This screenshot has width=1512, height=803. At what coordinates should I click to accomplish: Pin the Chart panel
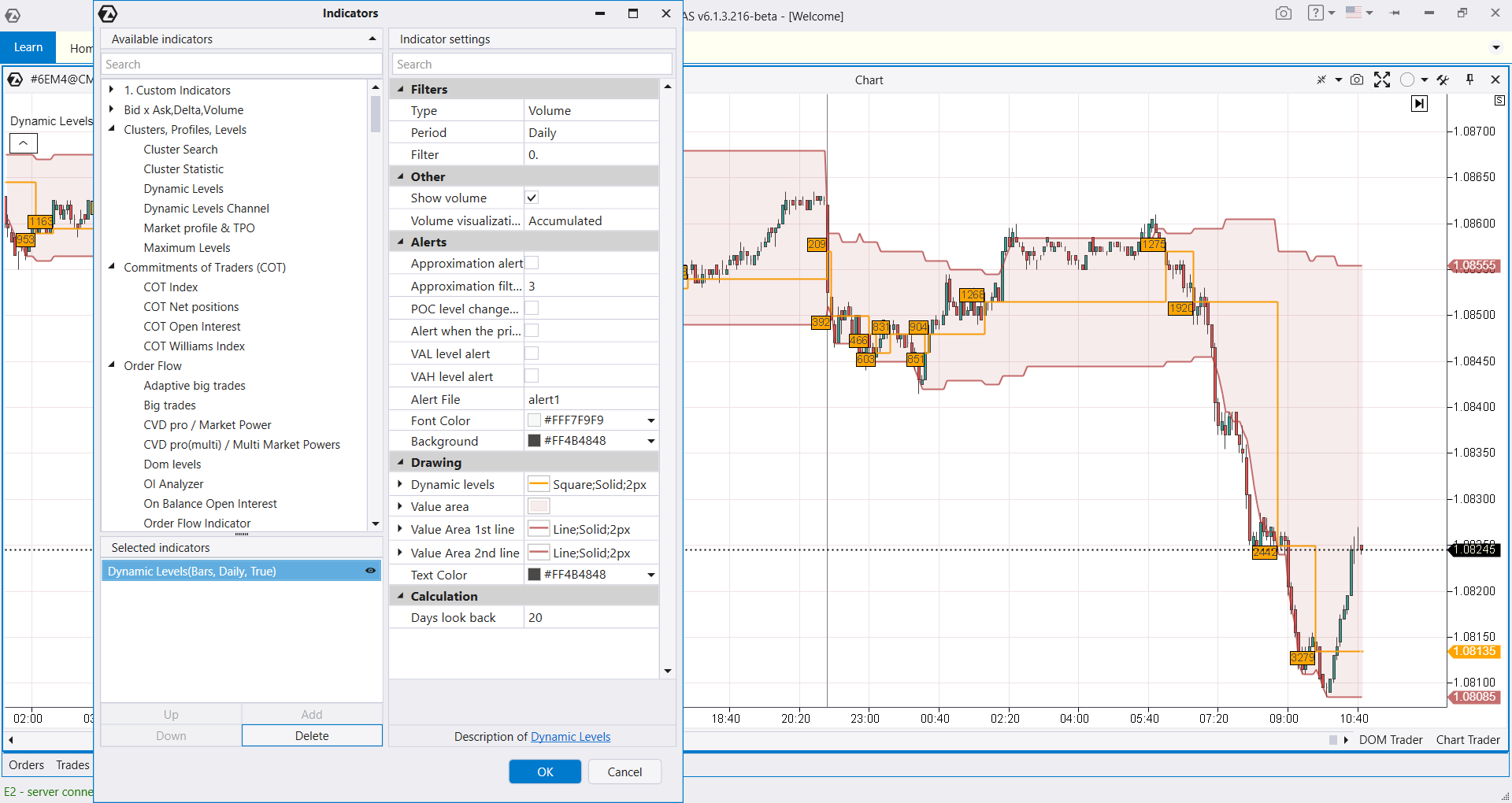pyautogui.click(x=1469, y=80)
